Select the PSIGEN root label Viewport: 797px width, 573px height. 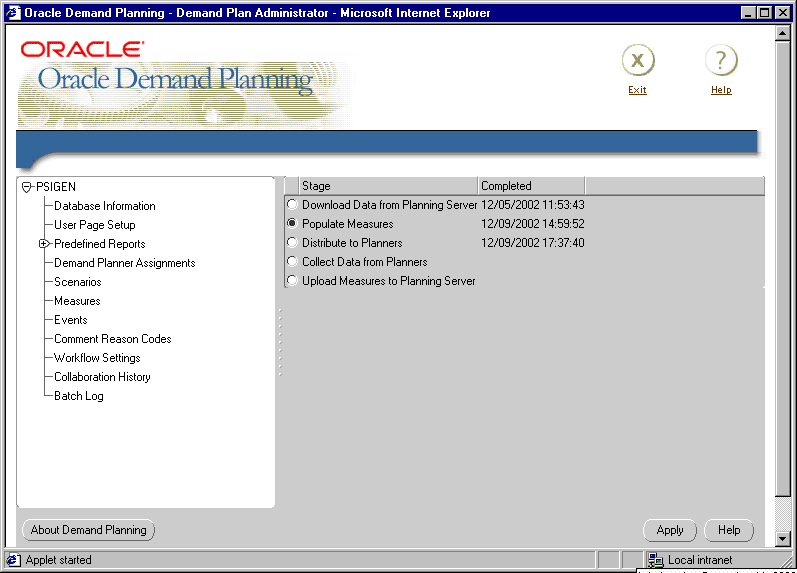56,187
